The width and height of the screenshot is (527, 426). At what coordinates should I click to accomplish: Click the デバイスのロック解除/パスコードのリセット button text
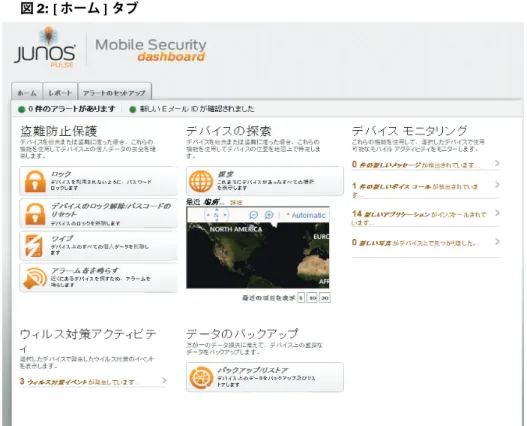(111, 209)
